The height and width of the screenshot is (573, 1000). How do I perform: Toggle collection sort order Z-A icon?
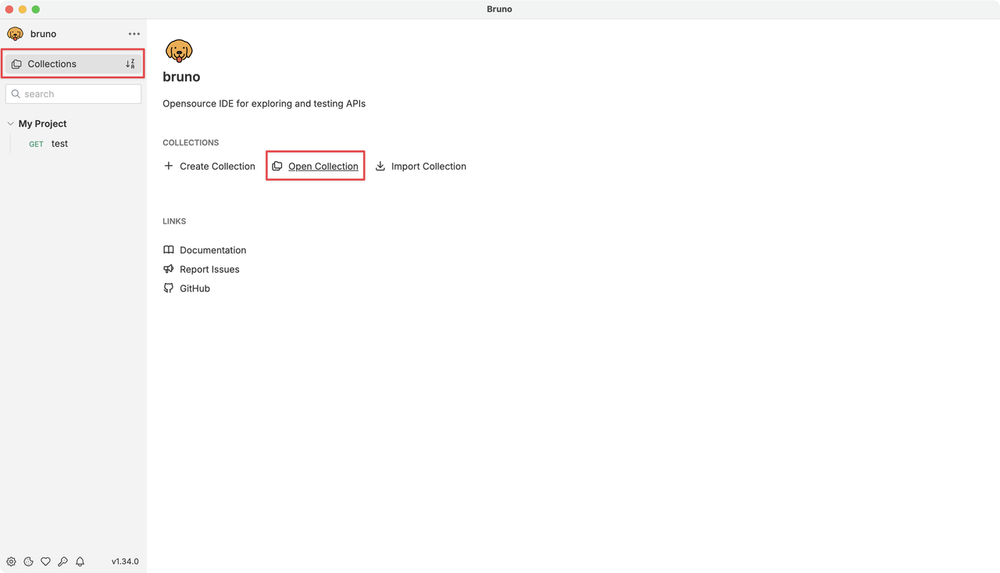pos(130,64)
